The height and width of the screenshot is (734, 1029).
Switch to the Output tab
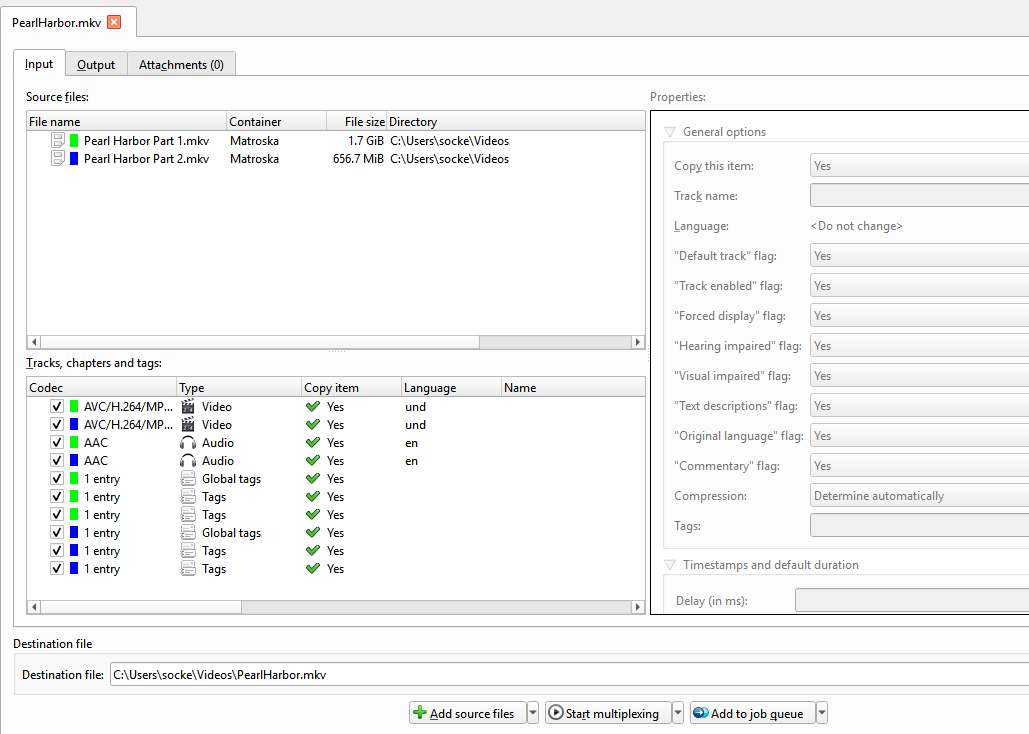(x=96, y=64)
